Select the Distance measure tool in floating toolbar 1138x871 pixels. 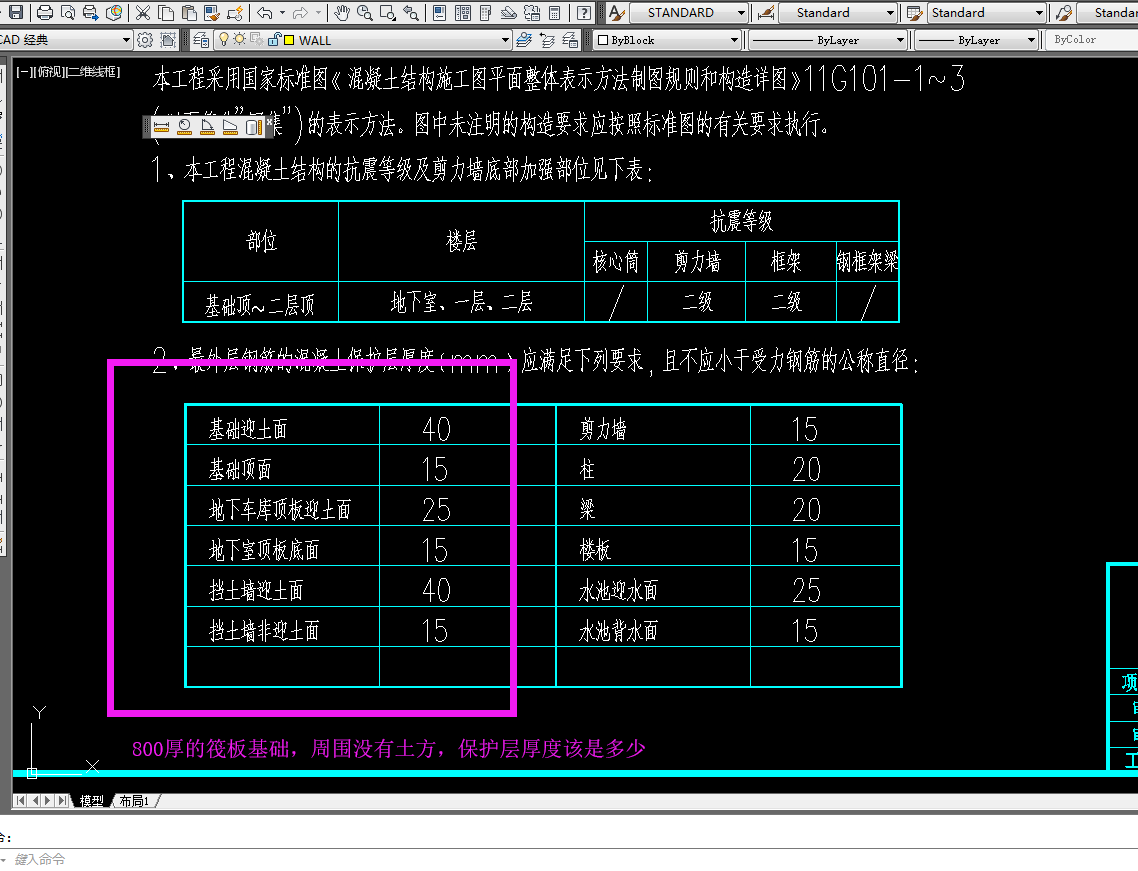click(161, 127)
